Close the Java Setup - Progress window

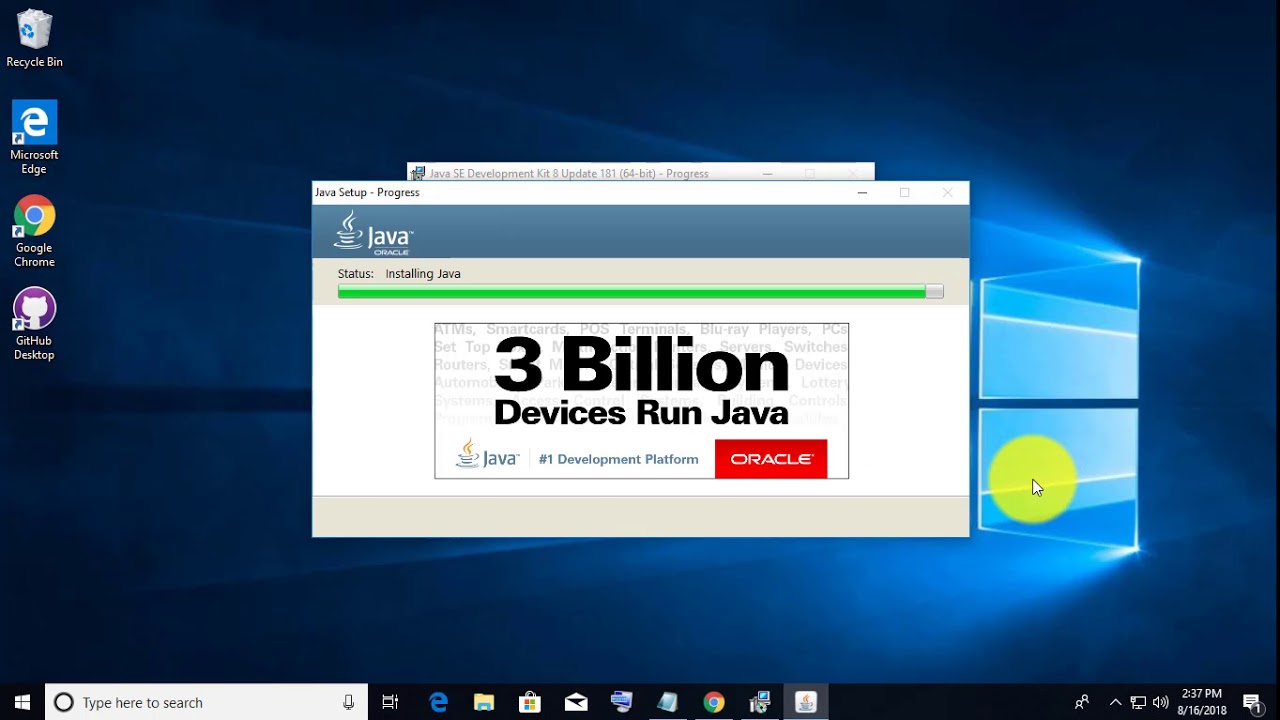click(x=947, y=193)
